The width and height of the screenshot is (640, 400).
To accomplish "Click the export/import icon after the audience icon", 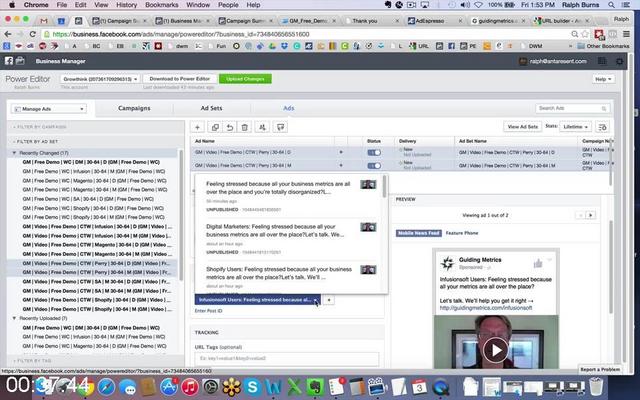I will (x=280, y=127).
